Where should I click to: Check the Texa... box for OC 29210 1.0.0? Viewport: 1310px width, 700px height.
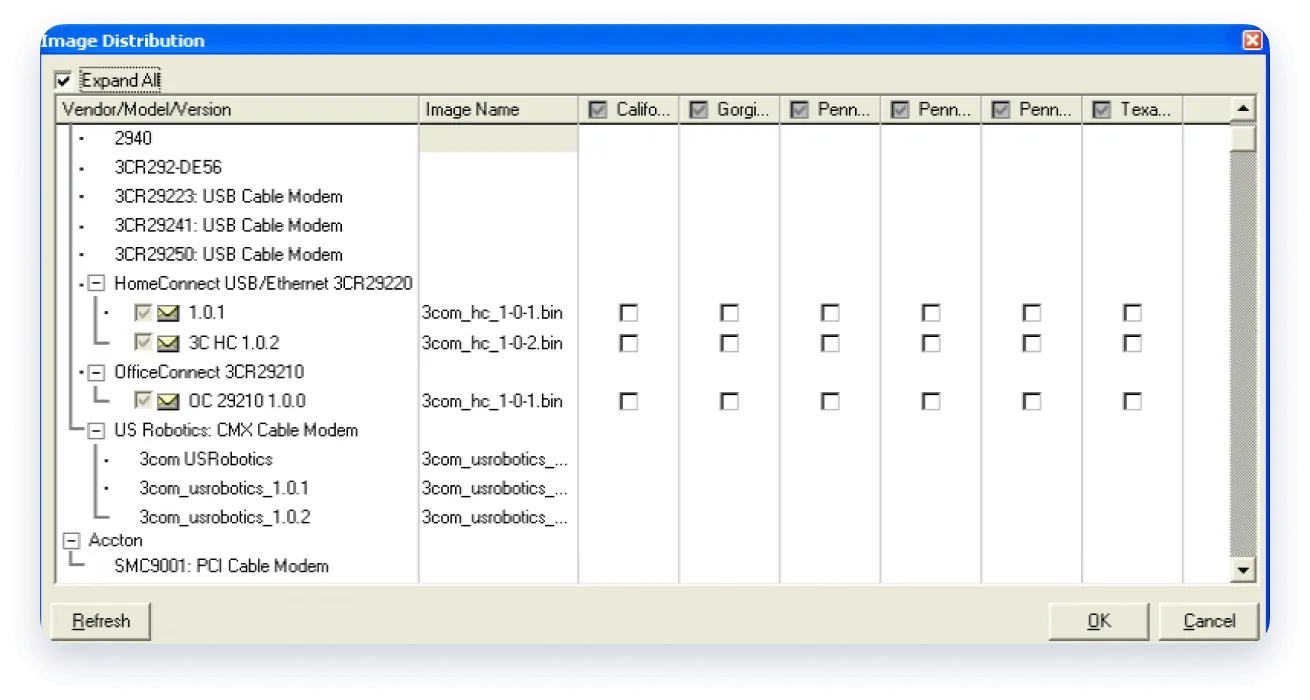tap(1132, 401)
